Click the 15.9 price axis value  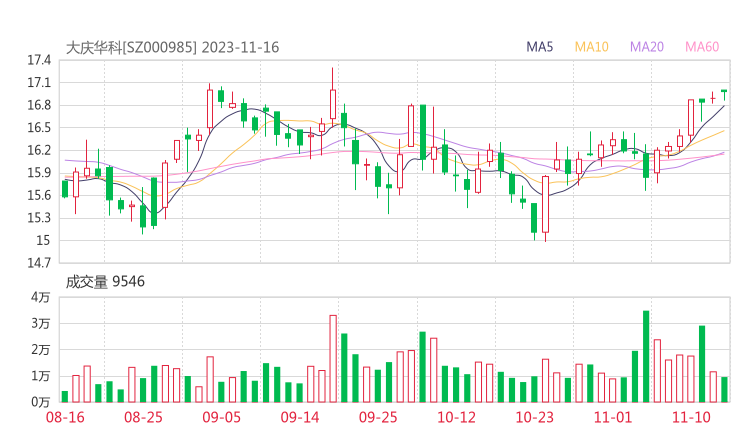tap(39, 173)
